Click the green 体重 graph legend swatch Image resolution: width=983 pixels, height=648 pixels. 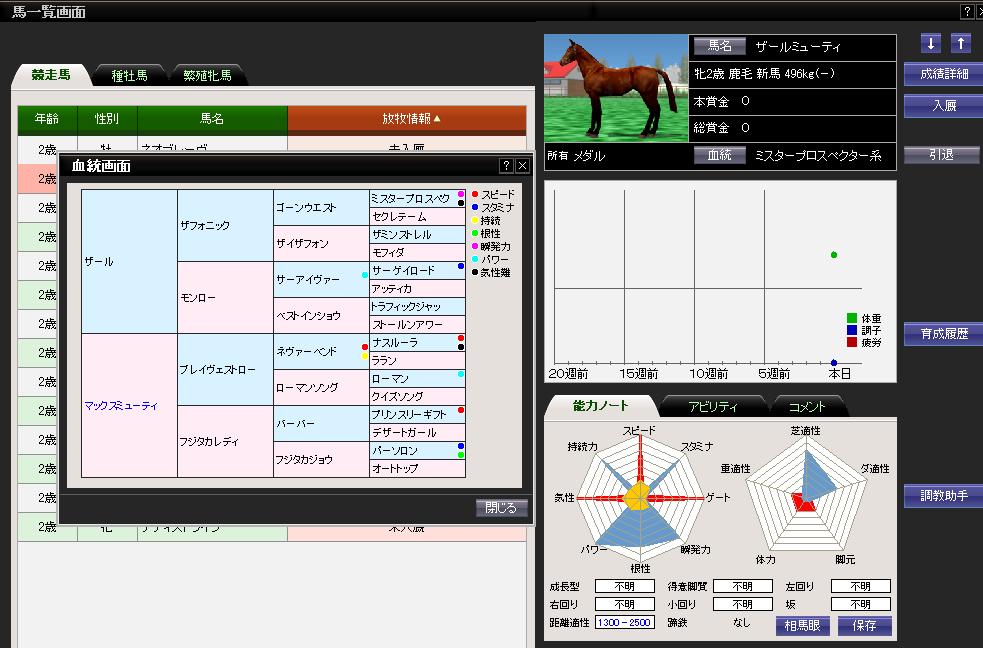(x=851, y=318)
